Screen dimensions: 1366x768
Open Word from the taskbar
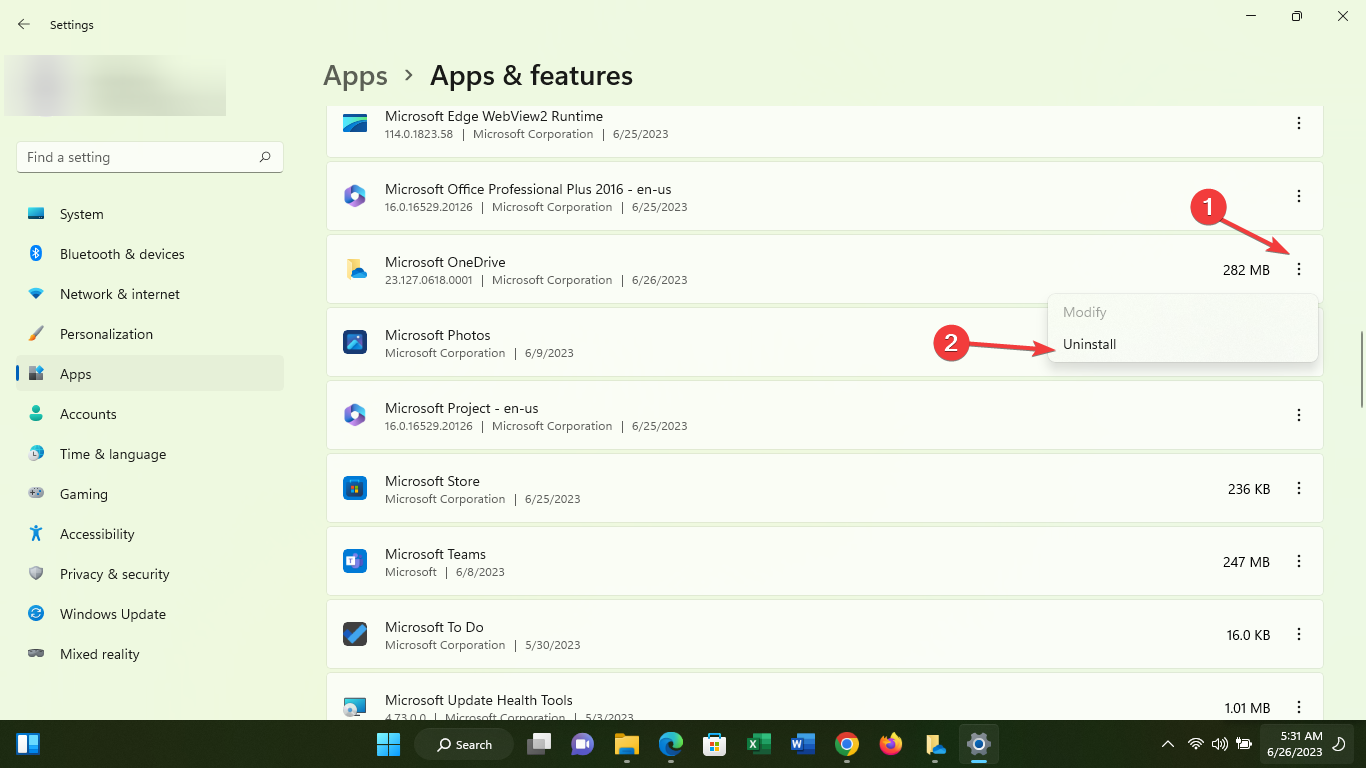[802, 744]
